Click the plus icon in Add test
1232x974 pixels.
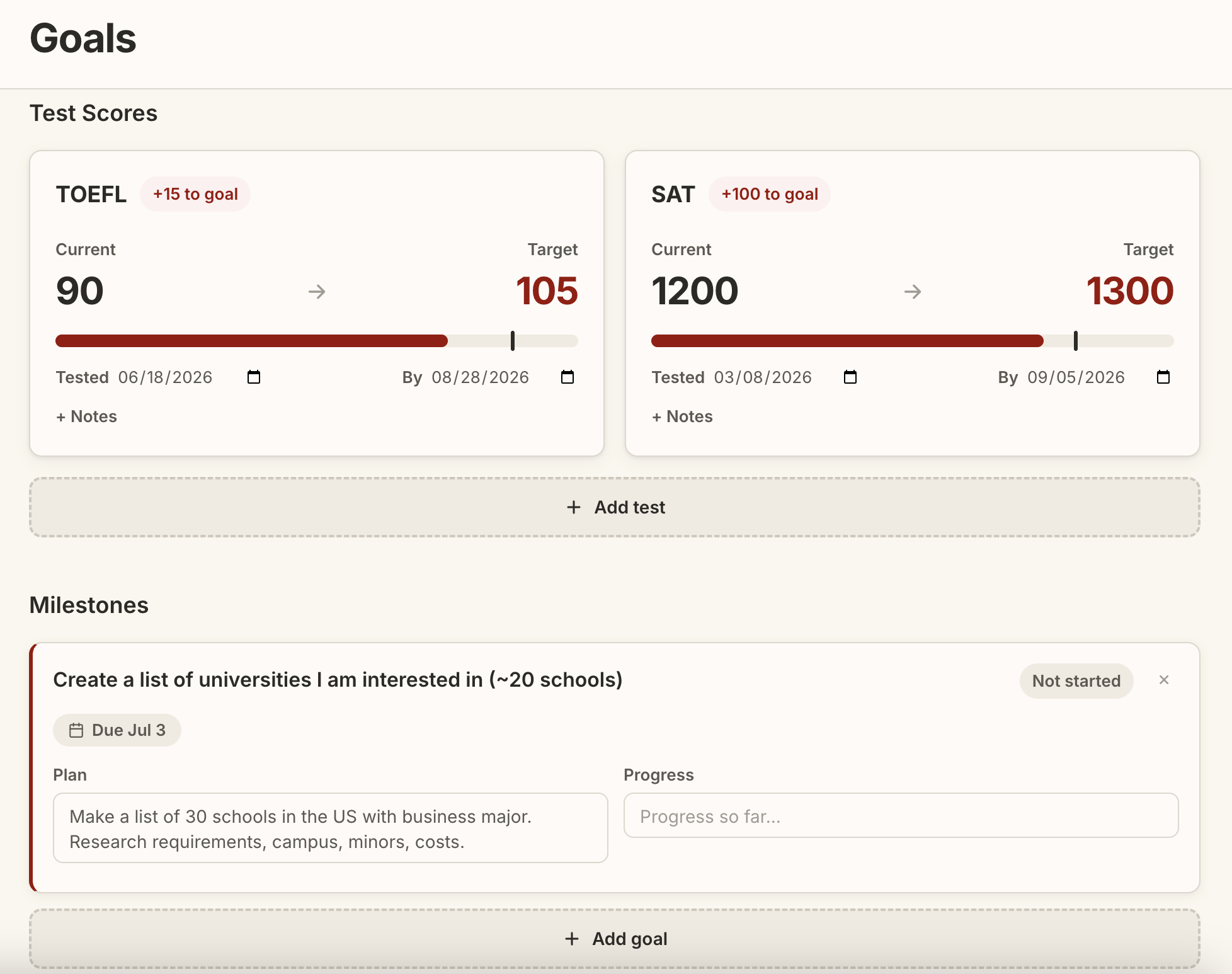pos(573,507)
